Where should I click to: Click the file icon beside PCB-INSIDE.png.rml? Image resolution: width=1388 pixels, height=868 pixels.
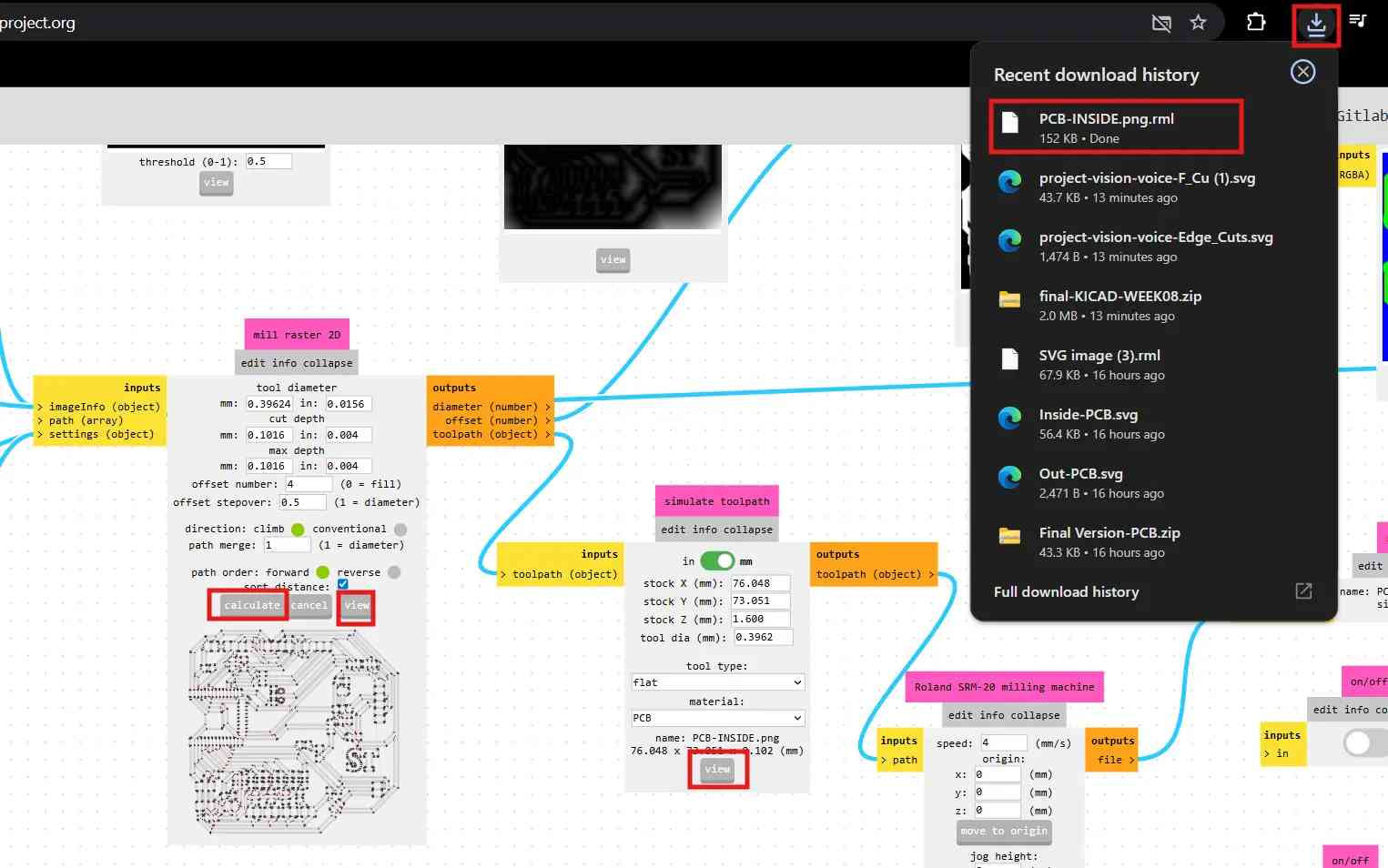(1009, 123)
